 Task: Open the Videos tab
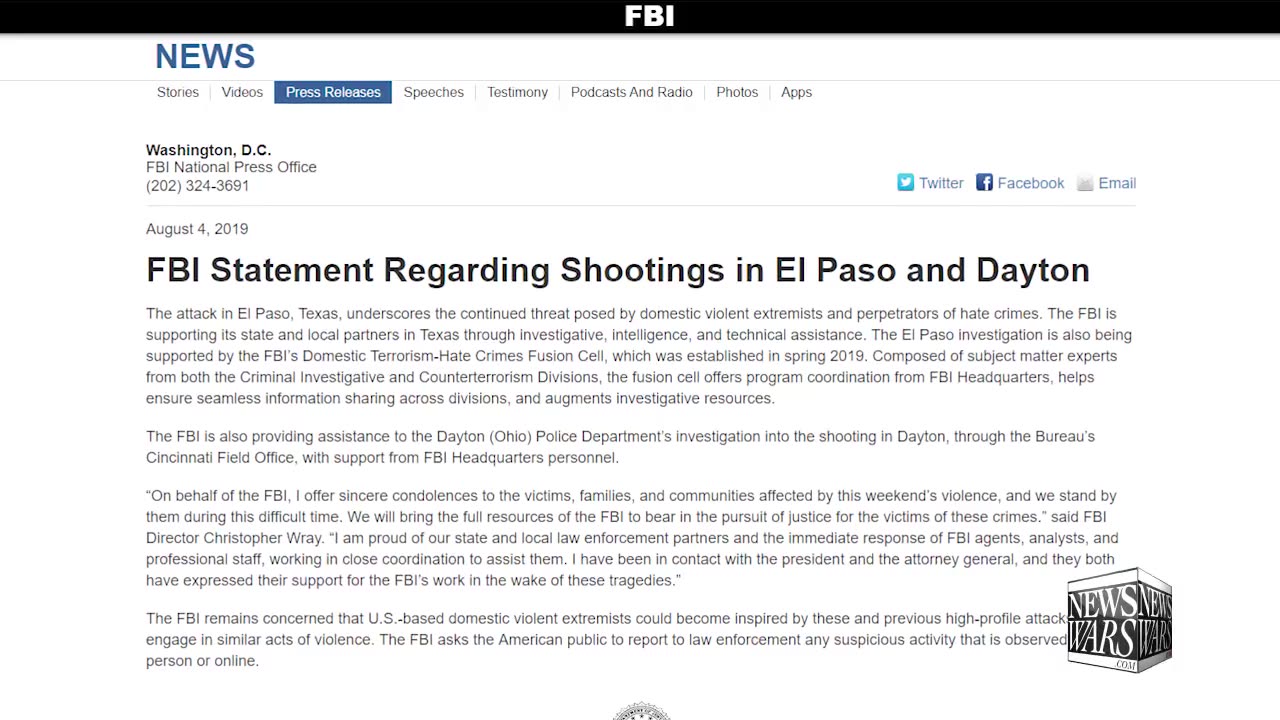pyautogui.click(x=242, y=92)
